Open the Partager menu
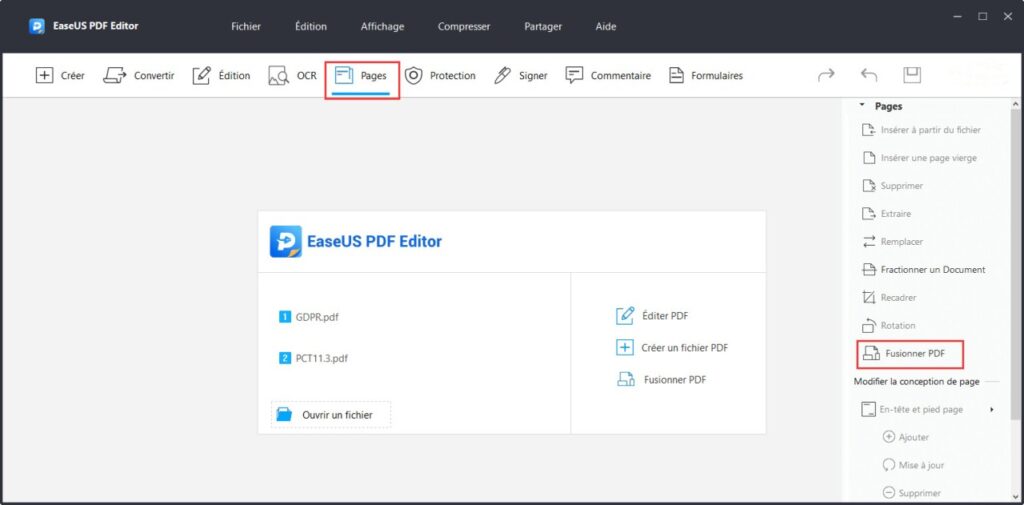1024x505 pixels. pyautogui.click(x=543, y=27)
